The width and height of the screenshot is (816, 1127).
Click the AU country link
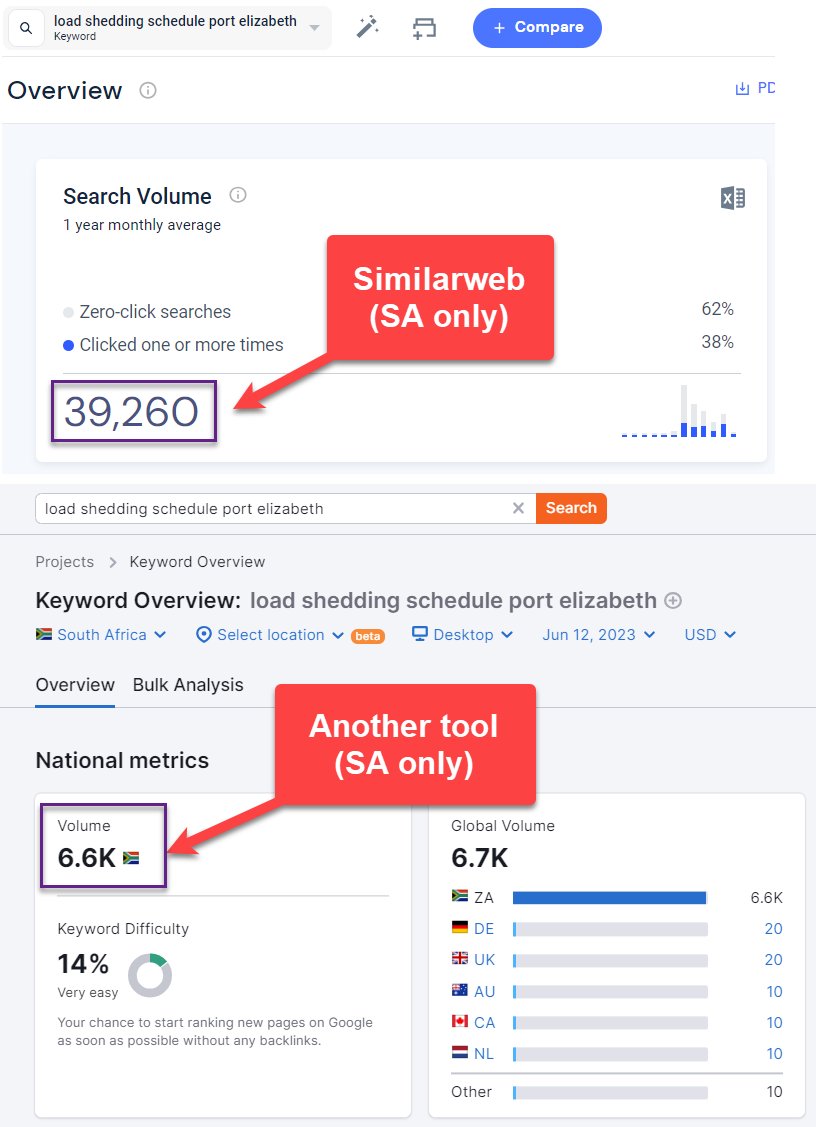(484, 991)
